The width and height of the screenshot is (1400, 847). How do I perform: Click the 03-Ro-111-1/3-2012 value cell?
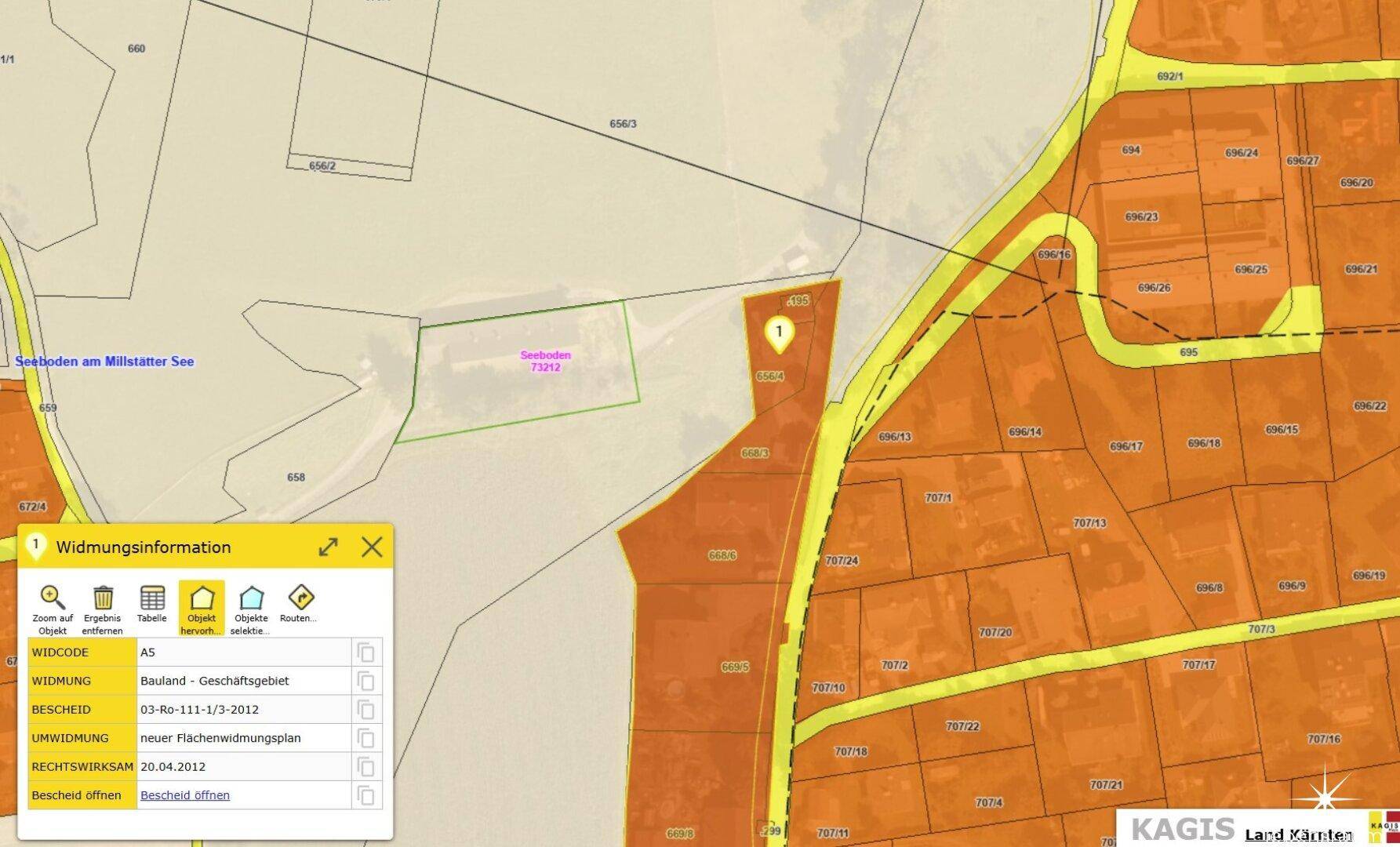[243, 710]
